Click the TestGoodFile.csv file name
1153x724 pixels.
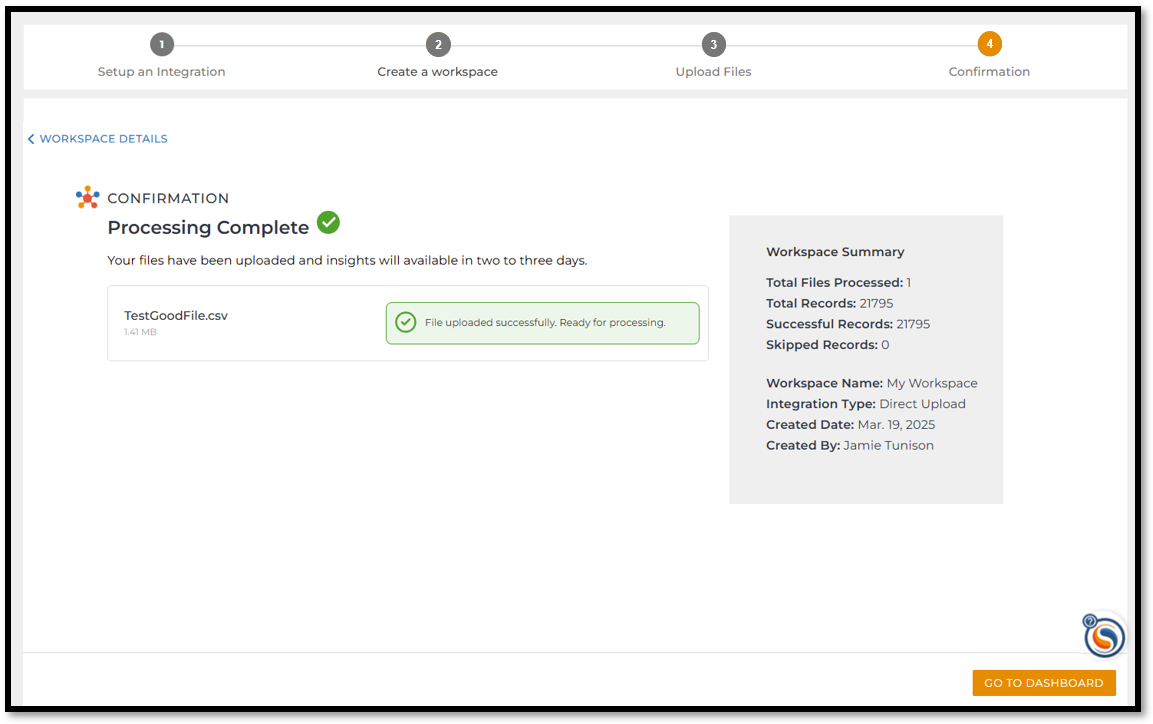point(176,315)
